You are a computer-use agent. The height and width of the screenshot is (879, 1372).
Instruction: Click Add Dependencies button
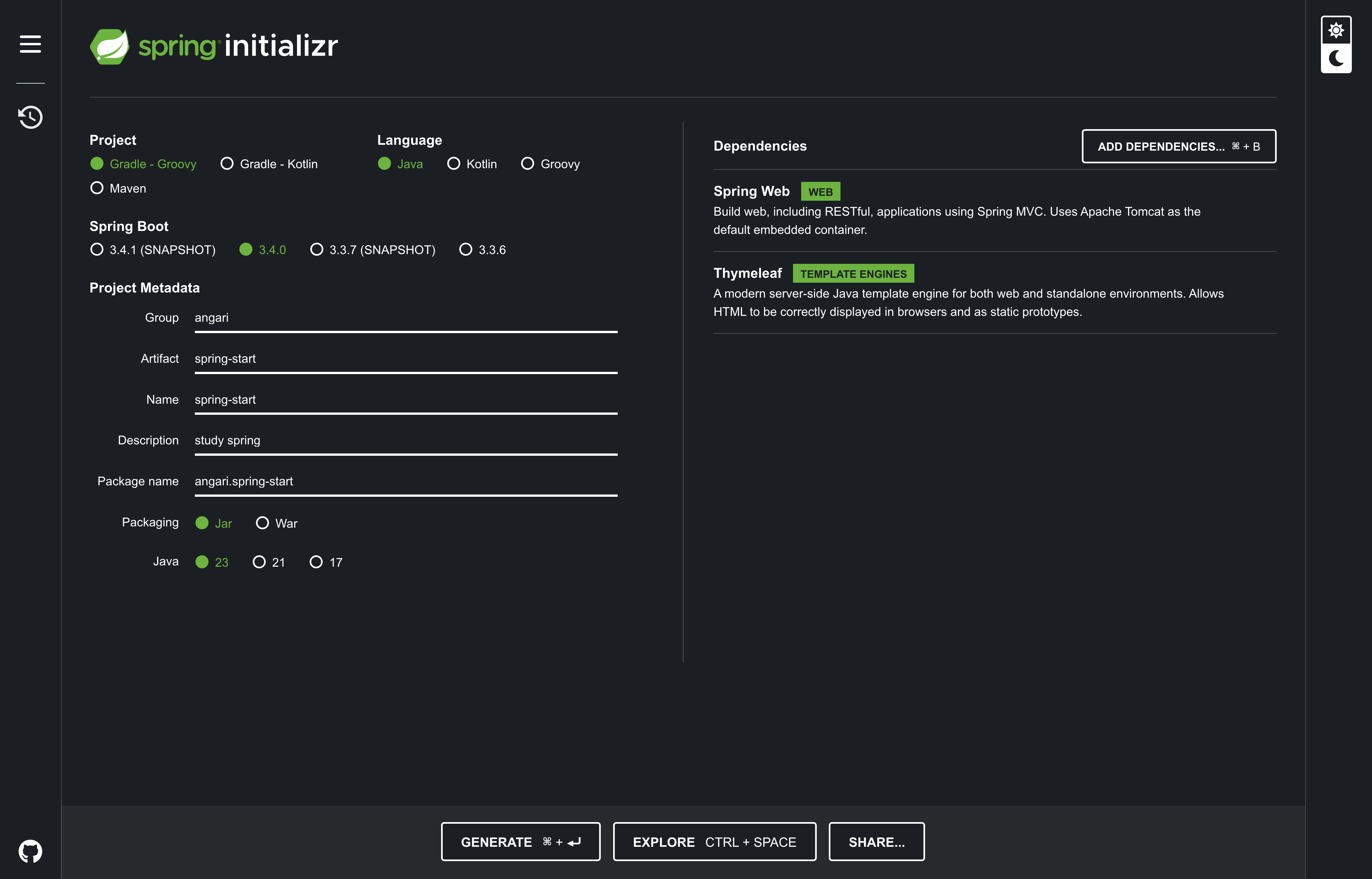tap(1178, 147)
